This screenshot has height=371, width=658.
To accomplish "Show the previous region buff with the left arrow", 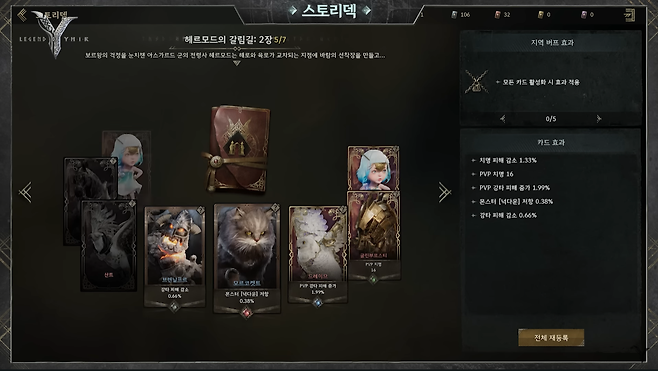I will (503, 119).
